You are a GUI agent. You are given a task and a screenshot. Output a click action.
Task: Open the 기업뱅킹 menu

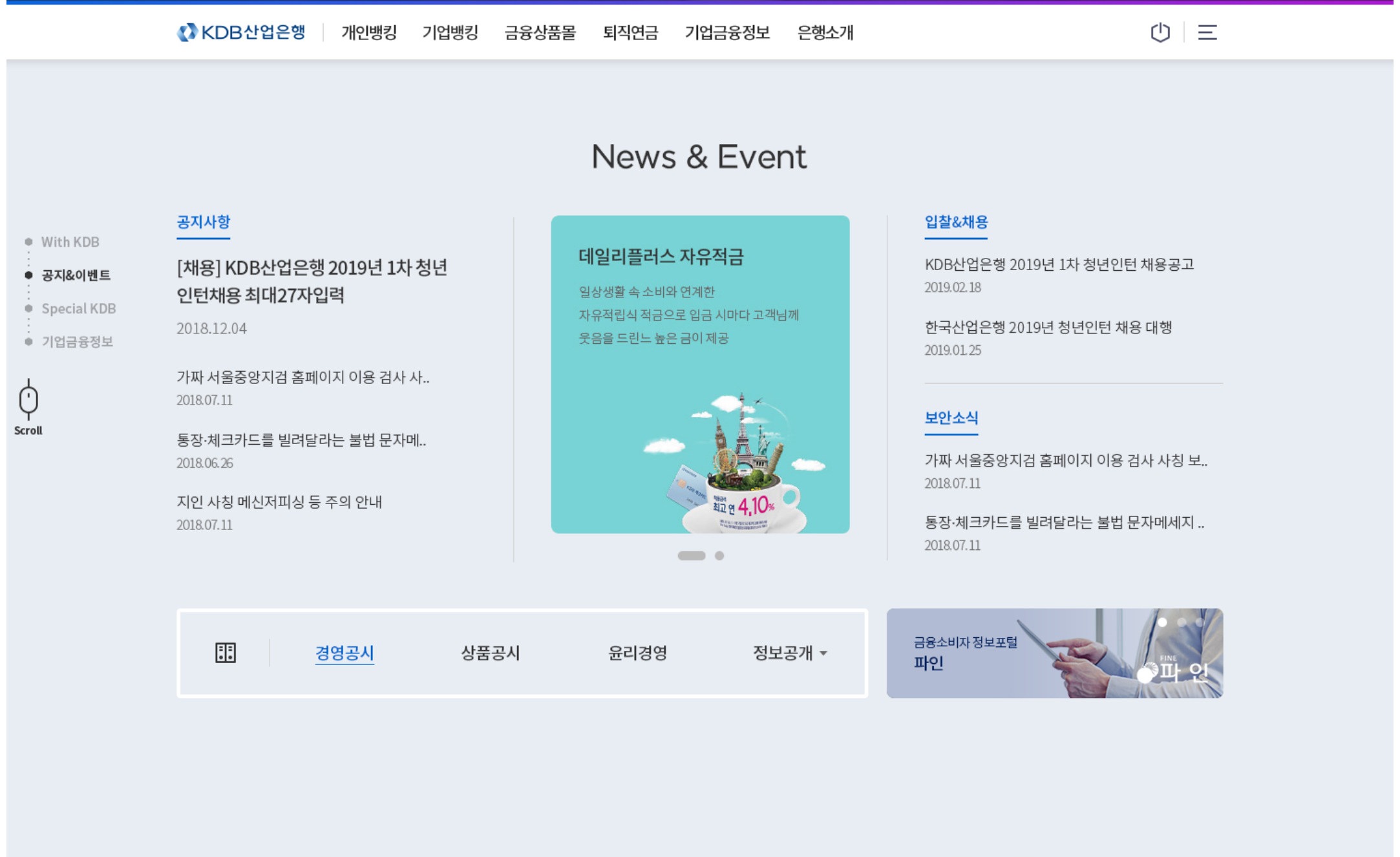[451, 32]
